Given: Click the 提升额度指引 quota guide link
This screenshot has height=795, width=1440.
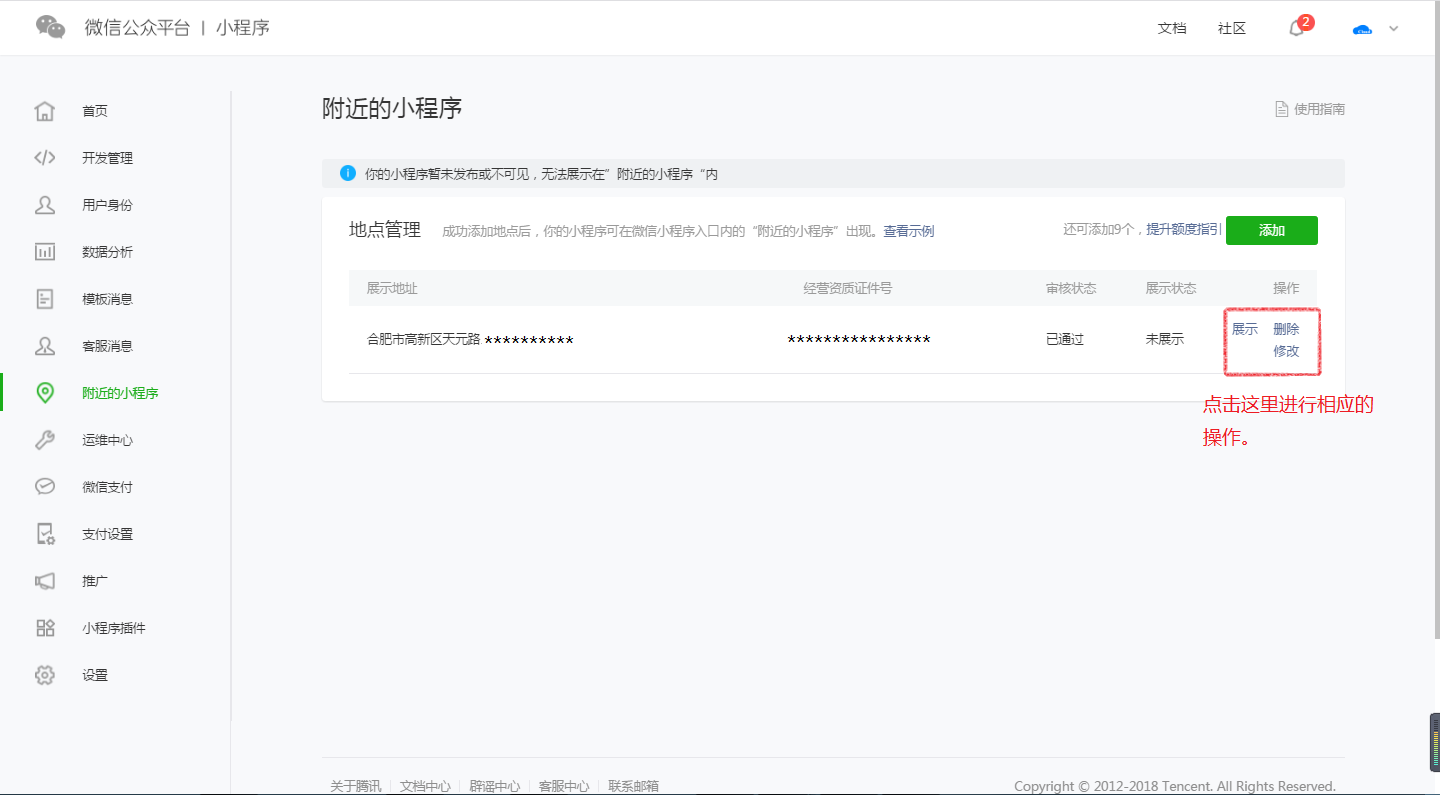Looking at the screenshot, I should (1183, 228).
